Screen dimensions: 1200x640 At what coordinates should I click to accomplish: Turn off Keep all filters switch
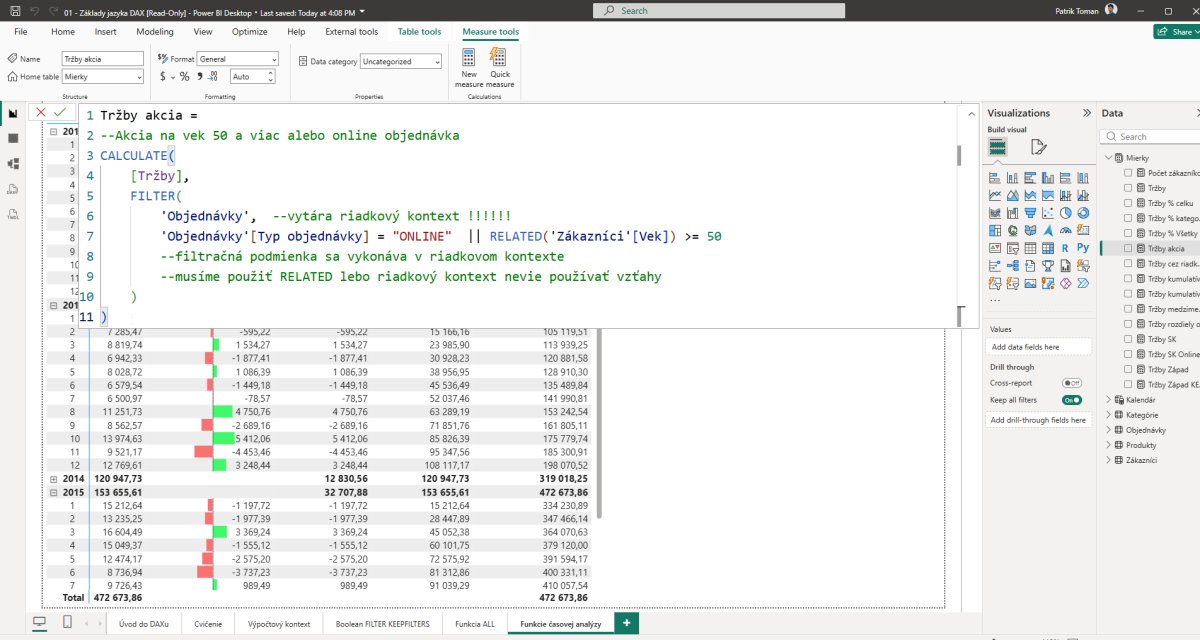click(1071, 400)
